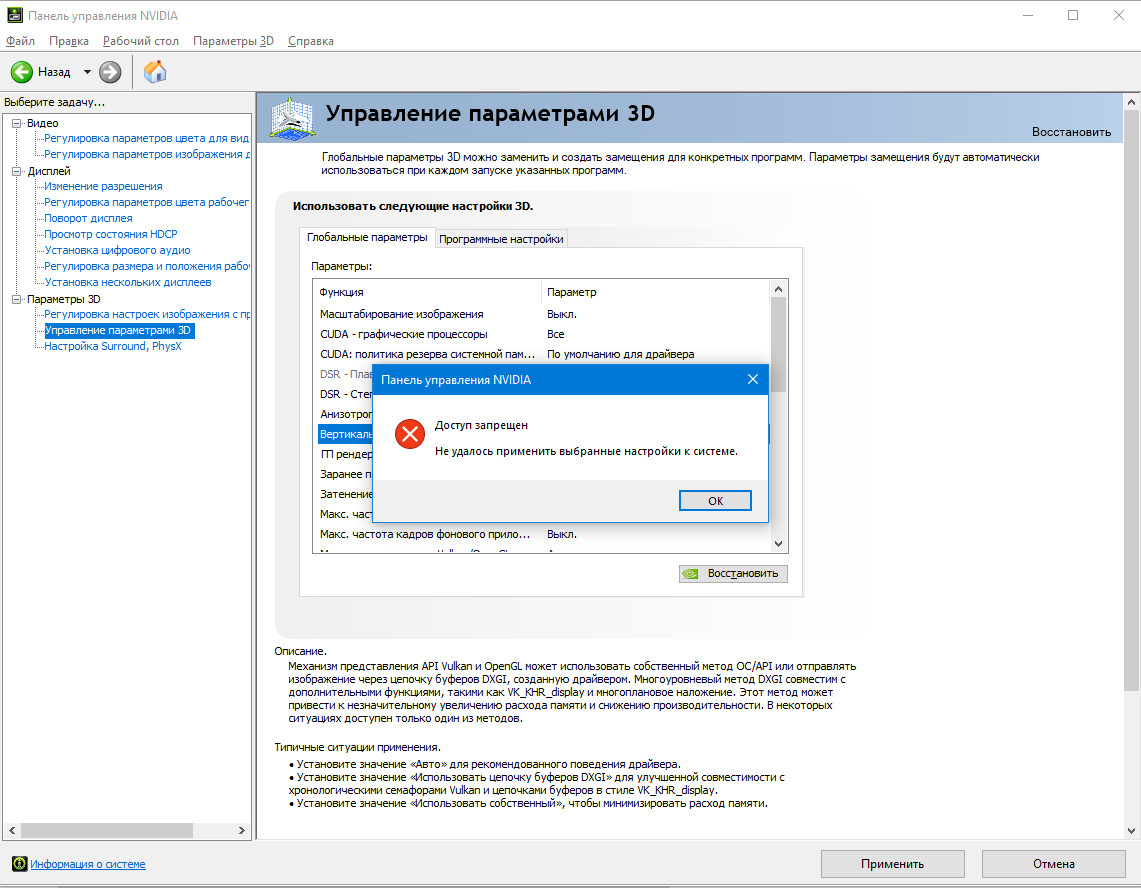The image size is (1141, 888).
Task: Open Просмотр состояния HDCP task
Action: click(x=111, y=234)
